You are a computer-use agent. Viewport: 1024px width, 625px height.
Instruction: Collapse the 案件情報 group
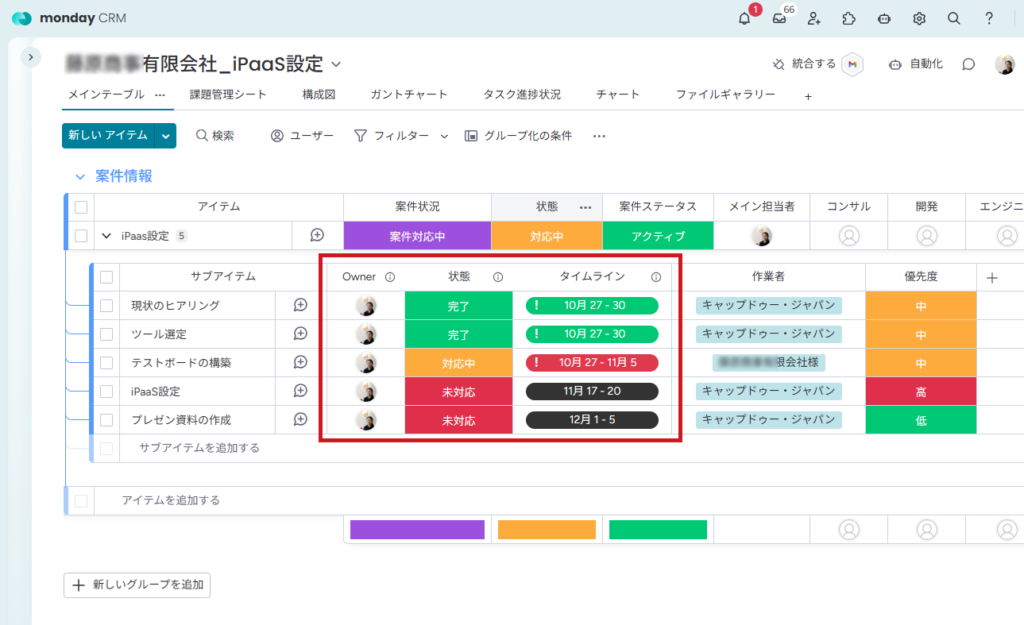(80, 176)
